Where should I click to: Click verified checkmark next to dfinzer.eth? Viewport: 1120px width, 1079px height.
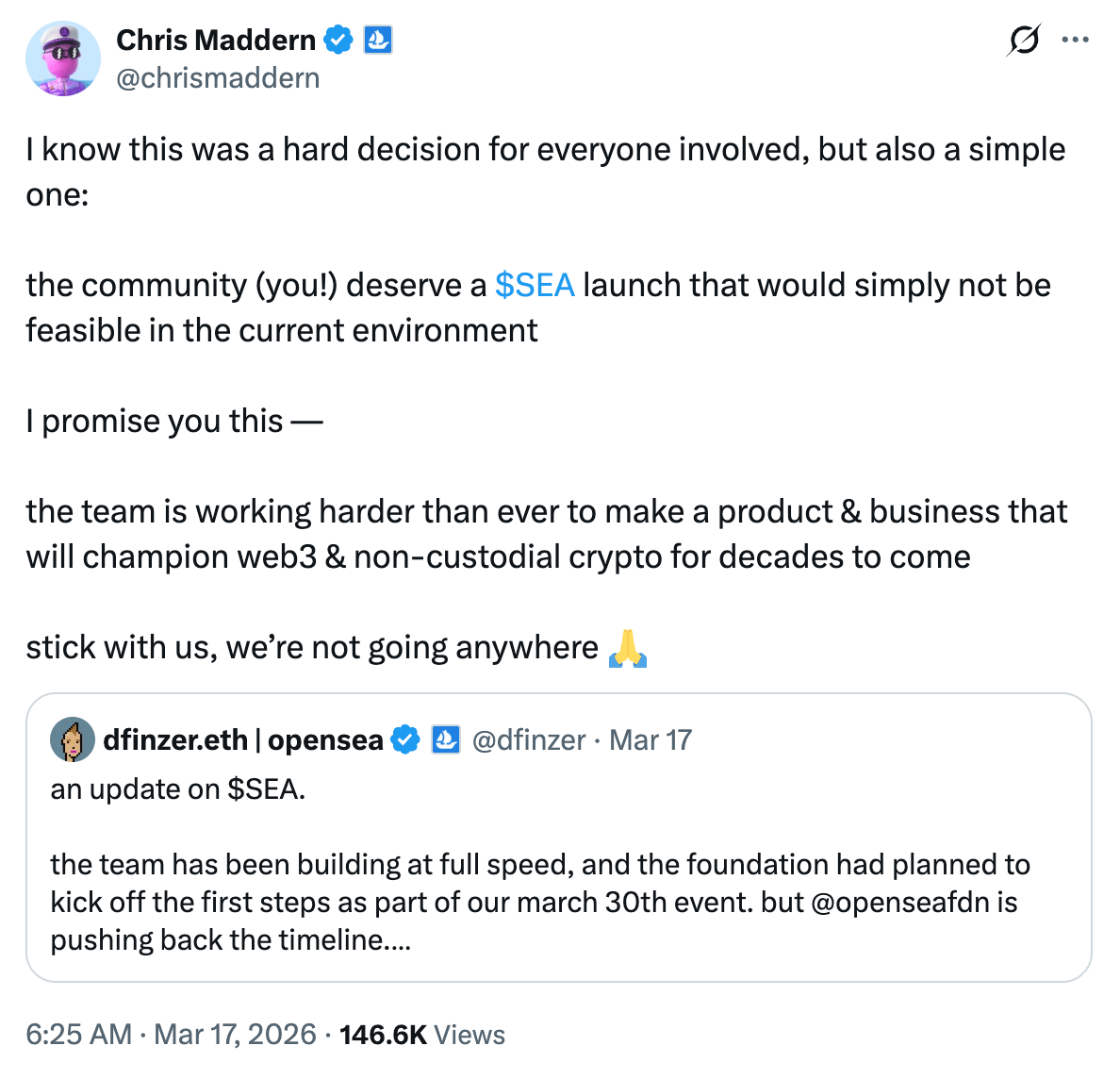tap(405, 740)
